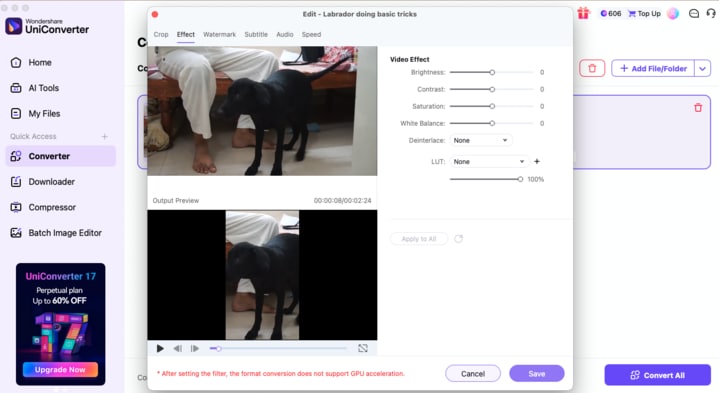Click the Convert All button
The height and width of the screenshot is (393, 719).
(658, 375)
